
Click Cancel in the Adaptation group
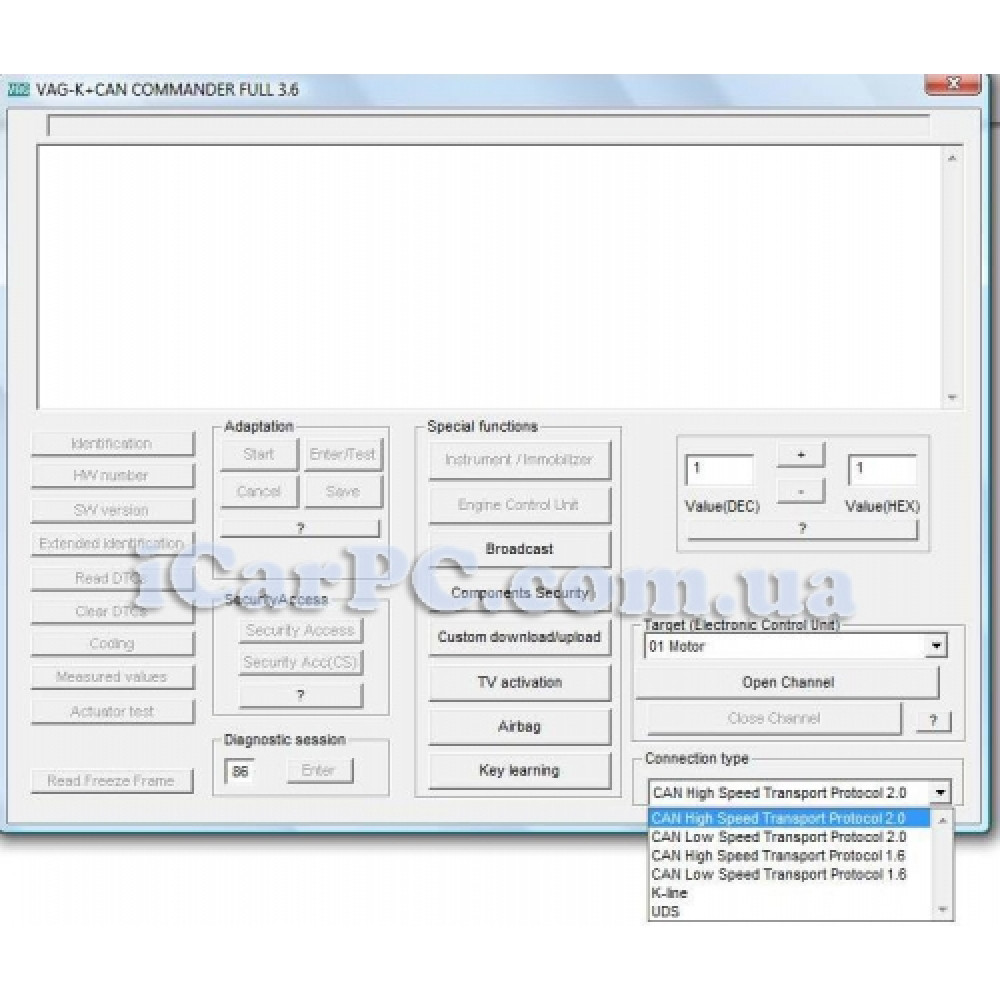click(x=259, y=491)
